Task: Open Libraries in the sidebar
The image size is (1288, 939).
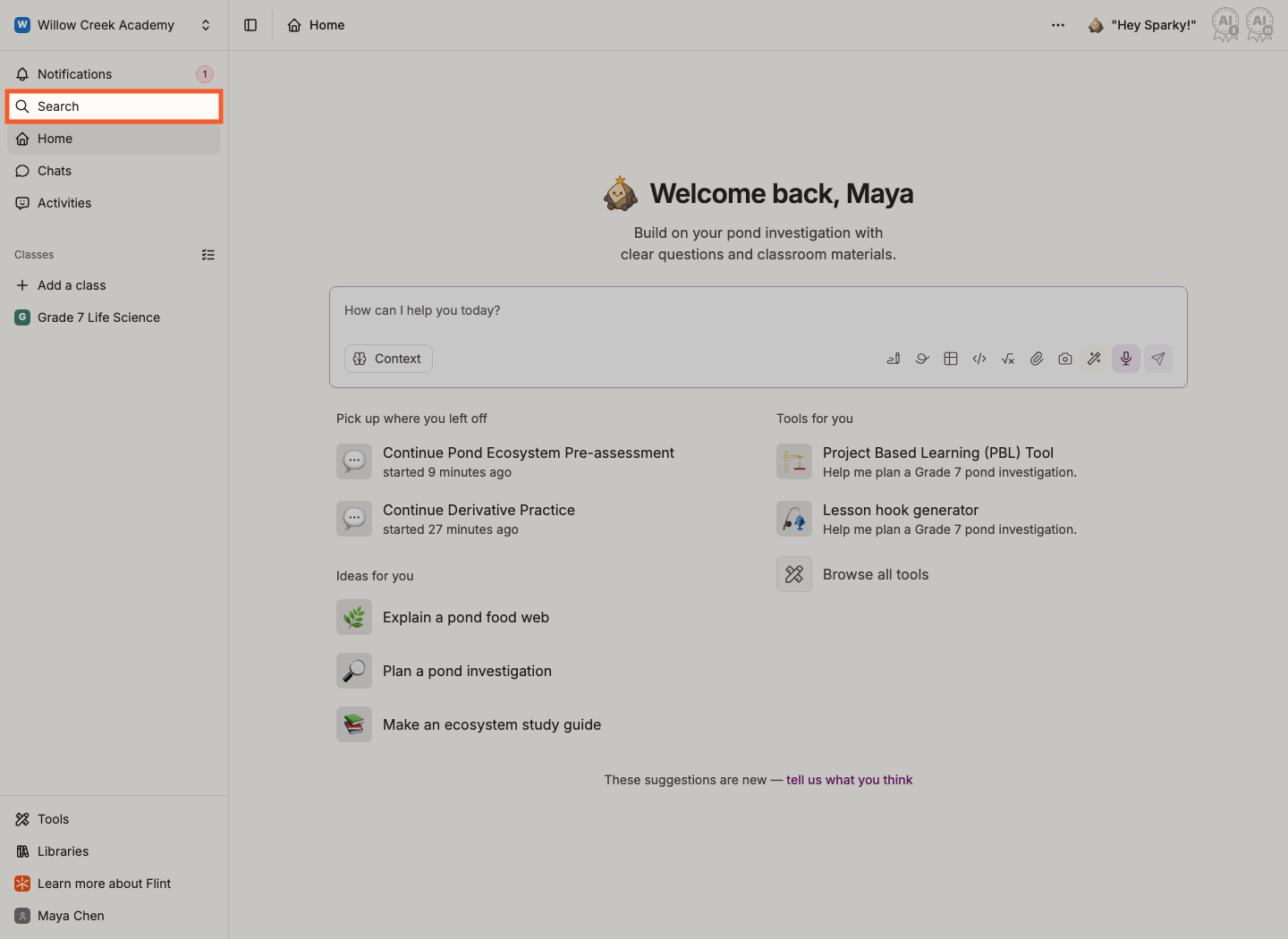Action: (x=114, y=851)
